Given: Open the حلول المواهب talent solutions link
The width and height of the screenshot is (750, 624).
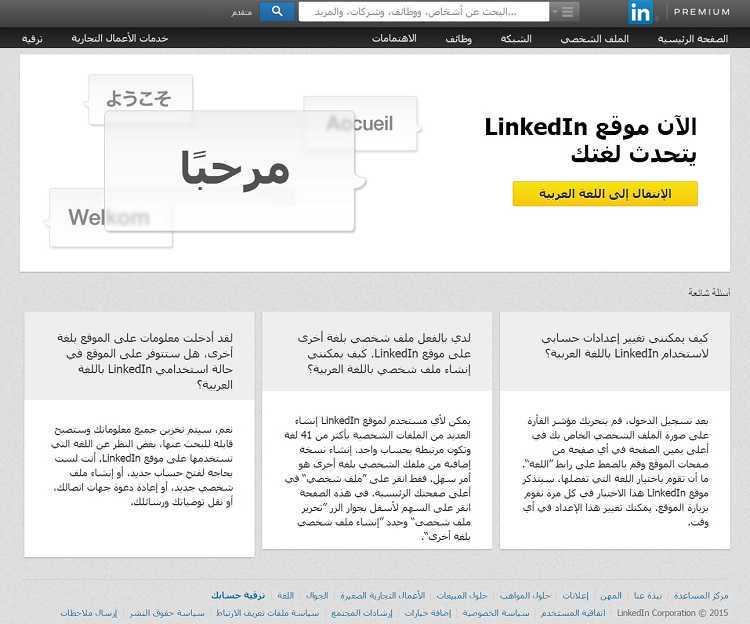Looking at the screenshot, I should coord(525,596).
